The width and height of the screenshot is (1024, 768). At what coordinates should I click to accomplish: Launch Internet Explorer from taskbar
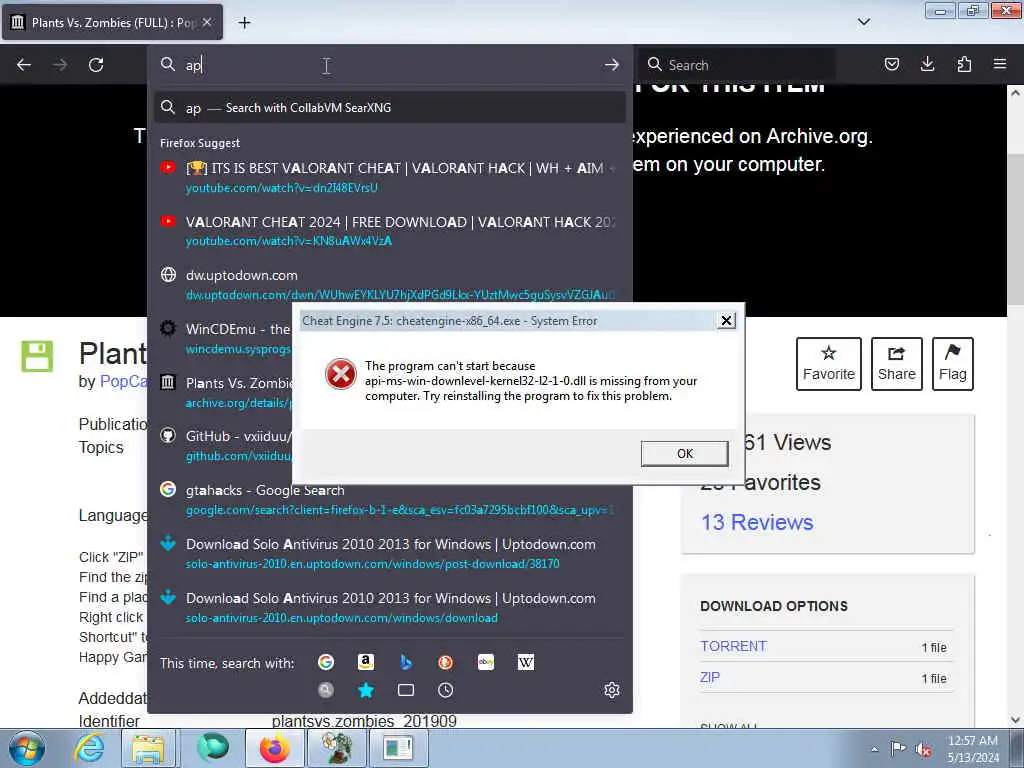tap(88, 748)
